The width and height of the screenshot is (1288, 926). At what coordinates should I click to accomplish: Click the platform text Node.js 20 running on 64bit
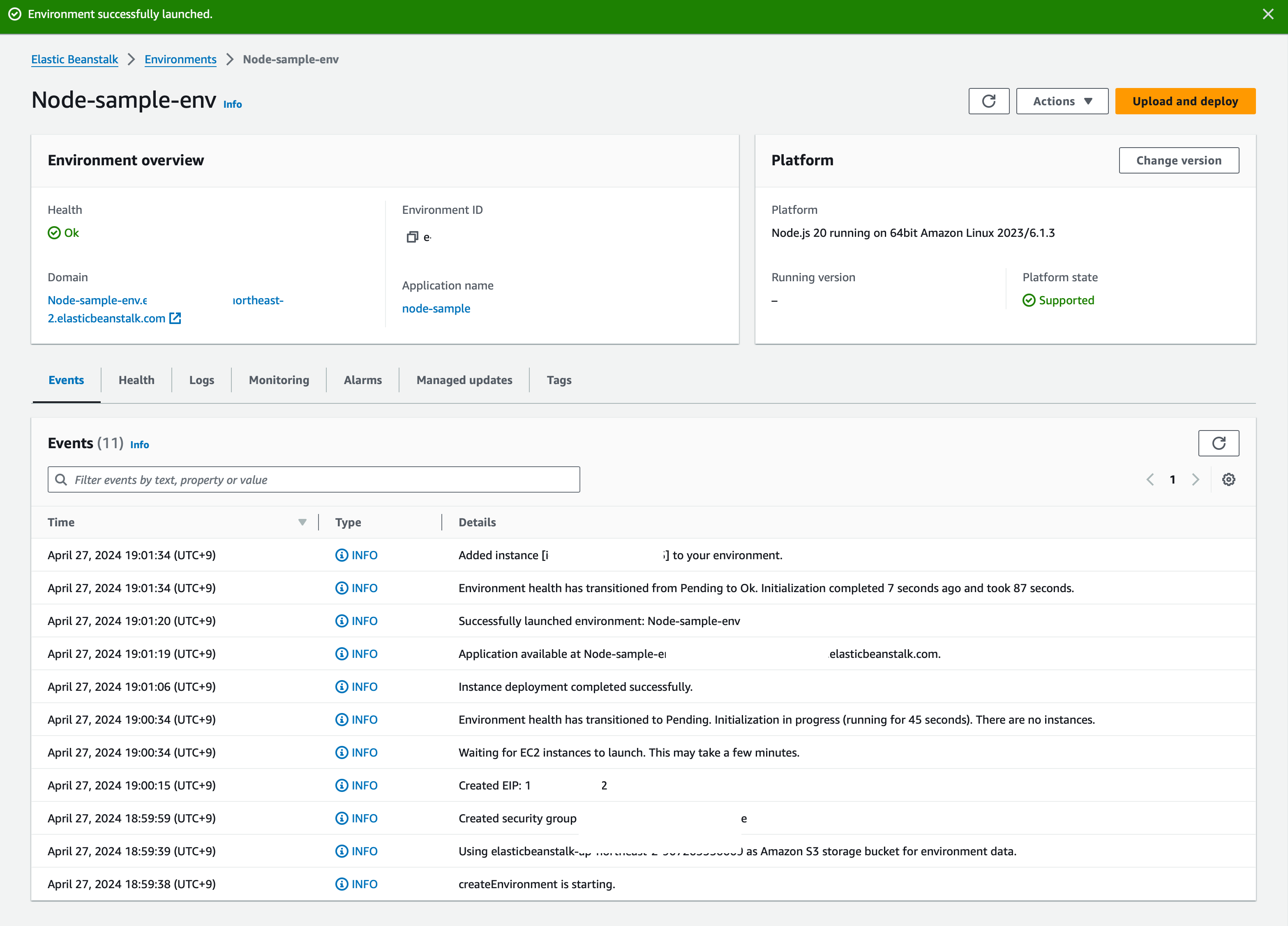(x=913, y=233)
